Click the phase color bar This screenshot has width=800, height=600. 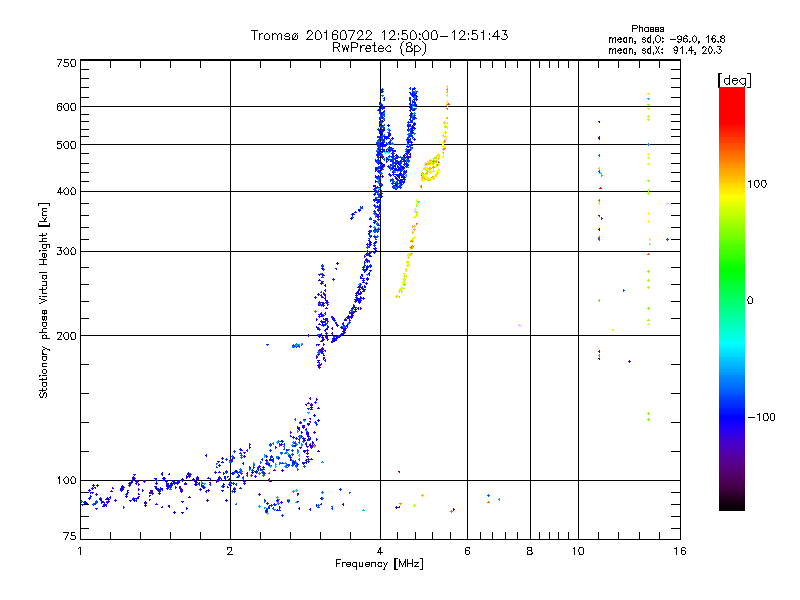coord(732,298)
